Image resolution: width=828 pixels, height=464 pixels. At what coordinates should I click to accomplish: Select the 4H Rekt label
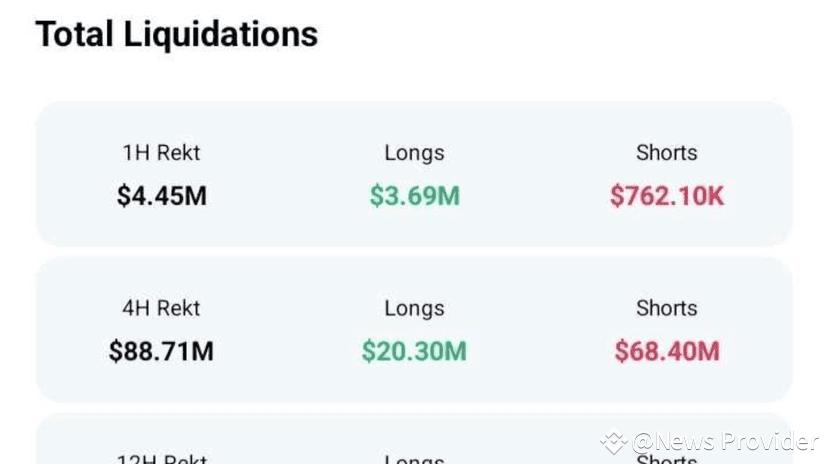[x=161, y=309]
